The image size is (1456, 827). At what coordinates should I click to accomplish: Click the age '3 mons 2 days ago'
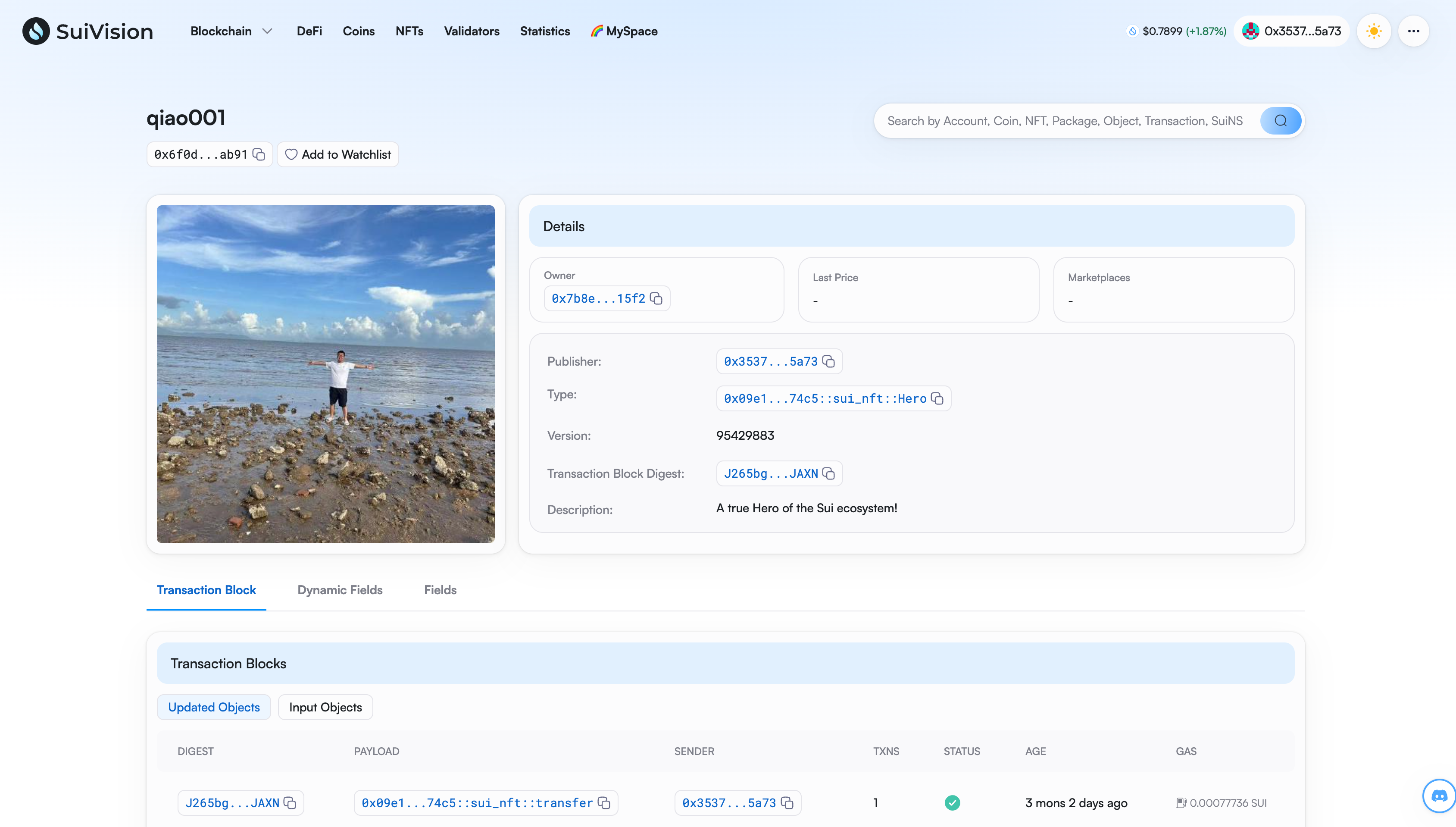coord(1076,803)
